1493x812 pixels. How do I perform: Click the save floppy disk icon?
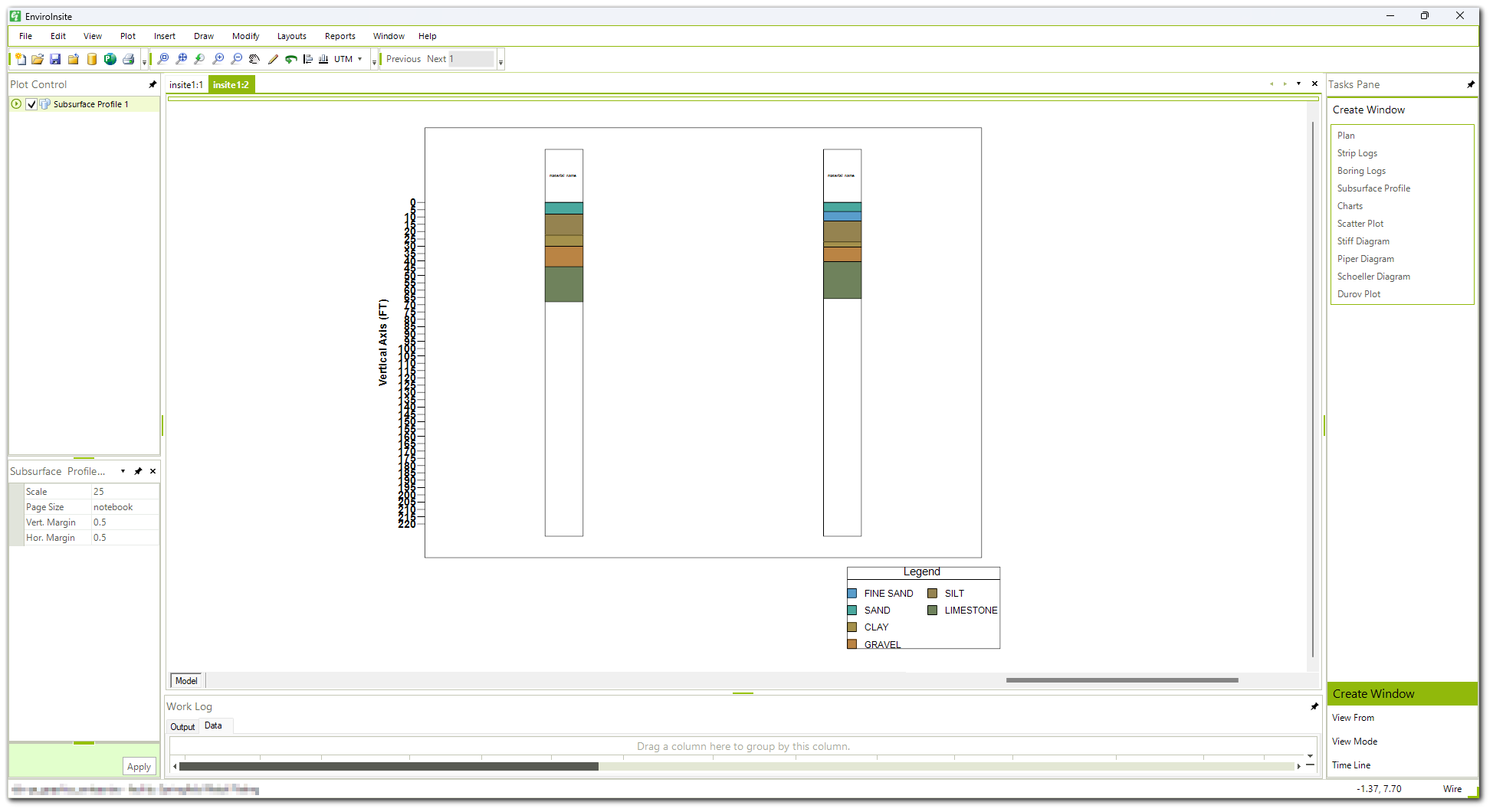coord(55,59)
